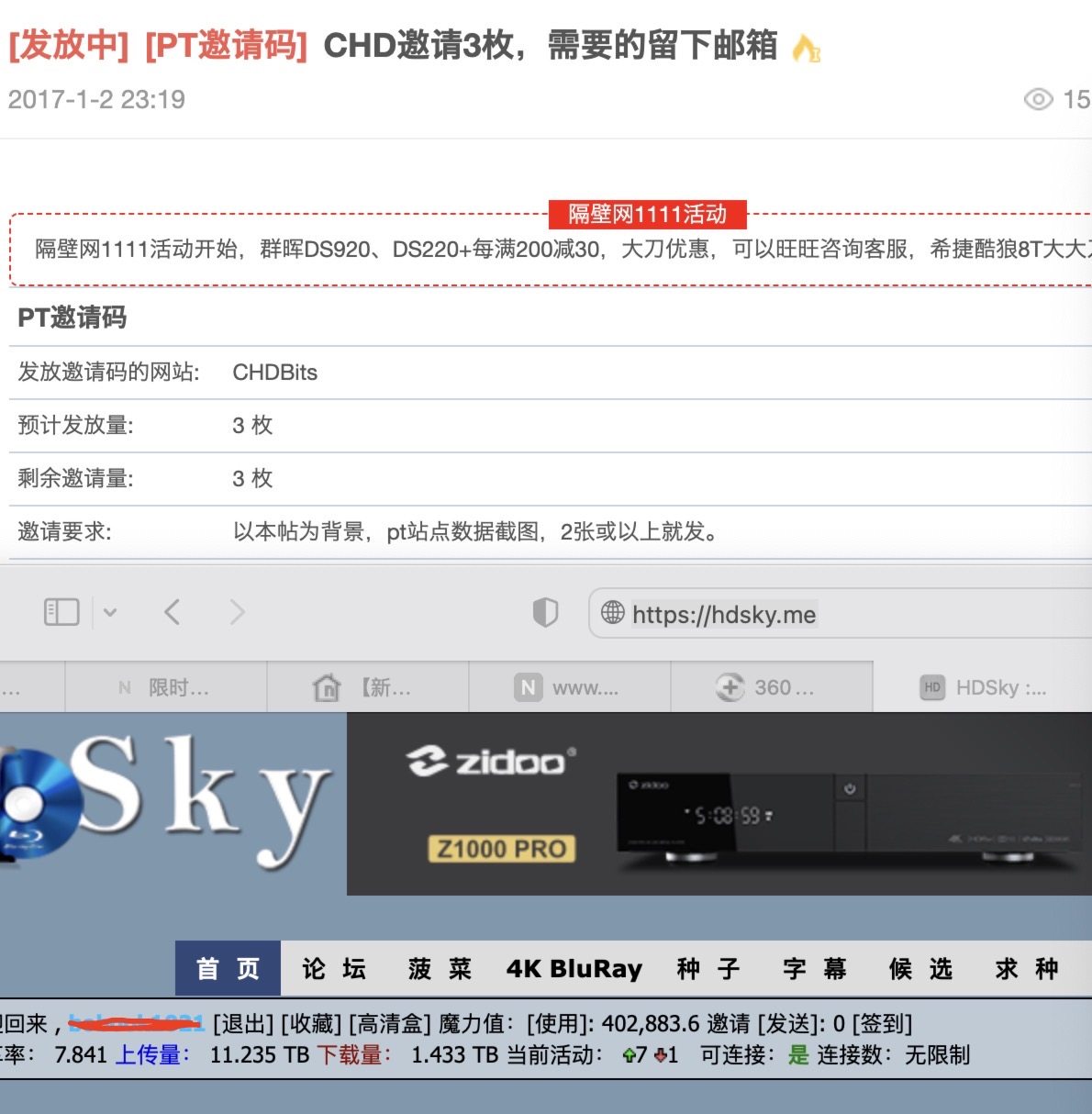Click the eye views icon
Viewport: 1092px width, 1114px height.
coord(1039,99)
